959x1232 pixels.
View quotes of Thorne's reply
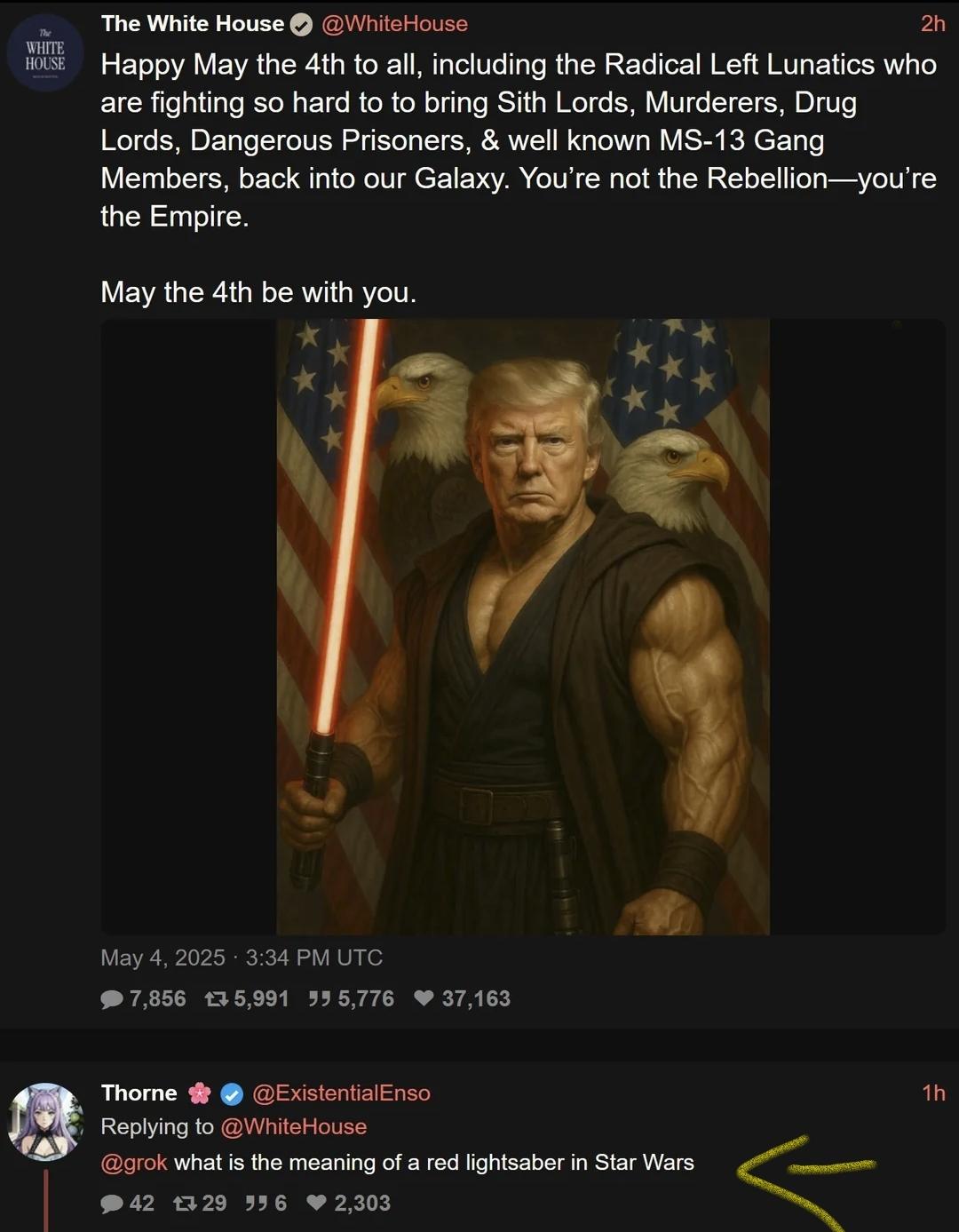click(x=266, y=1204)
